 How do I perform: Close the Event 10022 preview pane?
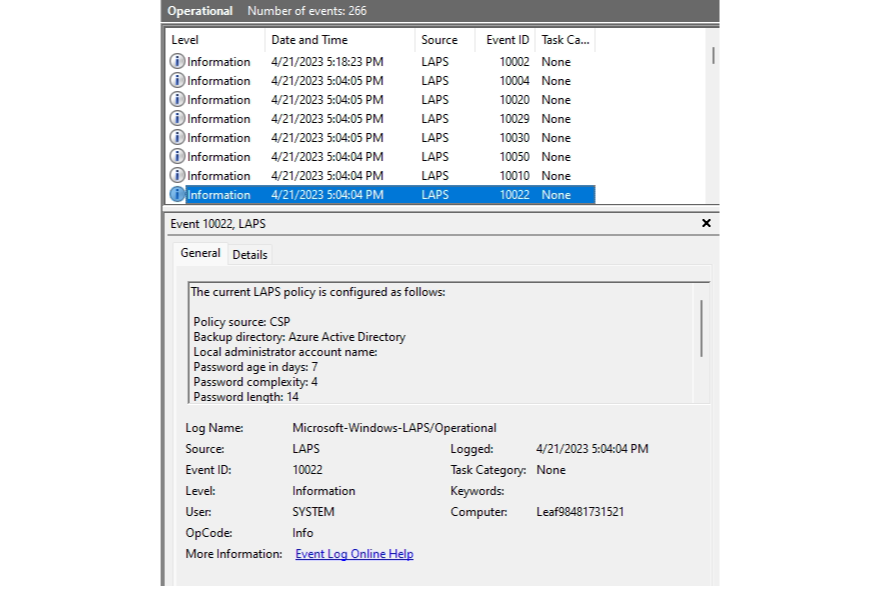pos(706,223)
